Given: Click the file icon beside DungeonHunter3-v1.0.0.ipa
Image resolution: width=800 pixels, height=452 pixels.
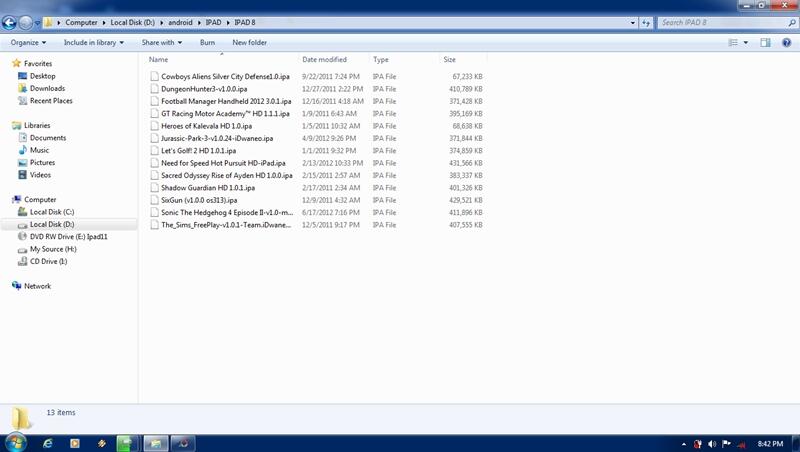Looking at the screenshot, I should click(154, 89).
